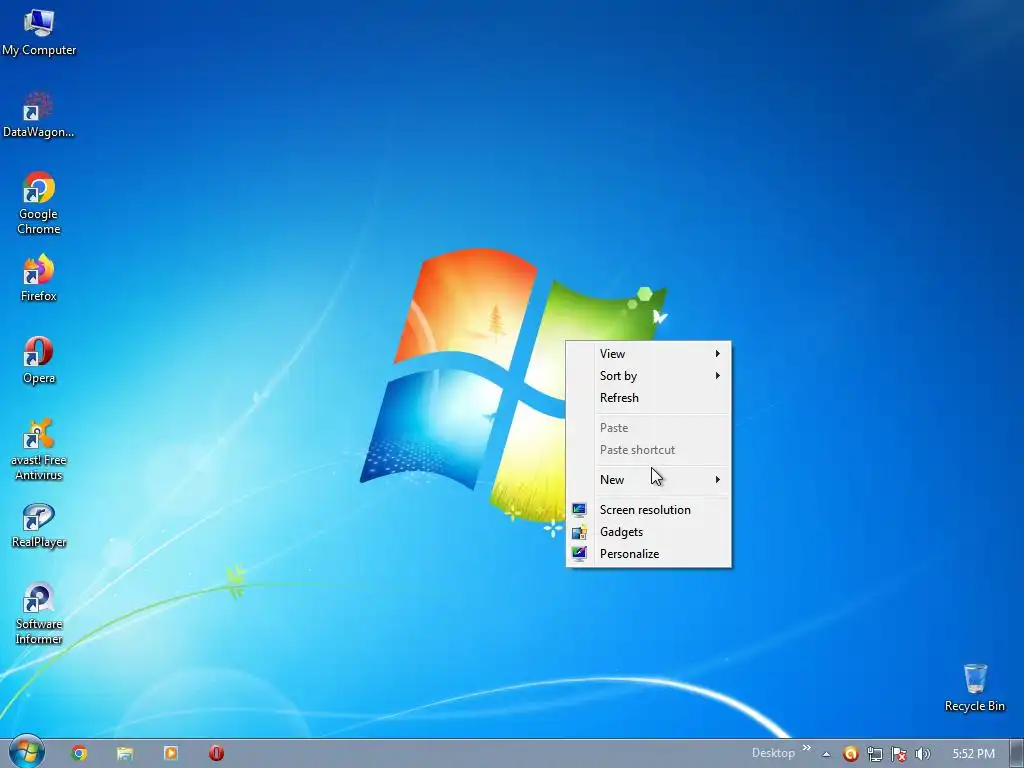Image resolution: width=1024 pixels, height=768 pixels.
Task: Select the DataWagon desktop shortcut
Action: (x=39, y=115)
